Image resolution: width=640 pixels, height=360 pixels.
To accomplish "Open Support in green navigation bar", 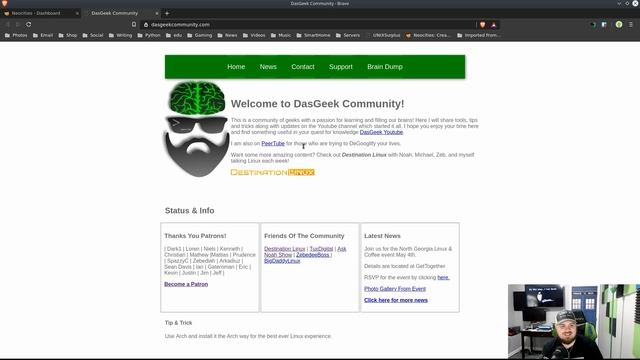I will 341,67.
